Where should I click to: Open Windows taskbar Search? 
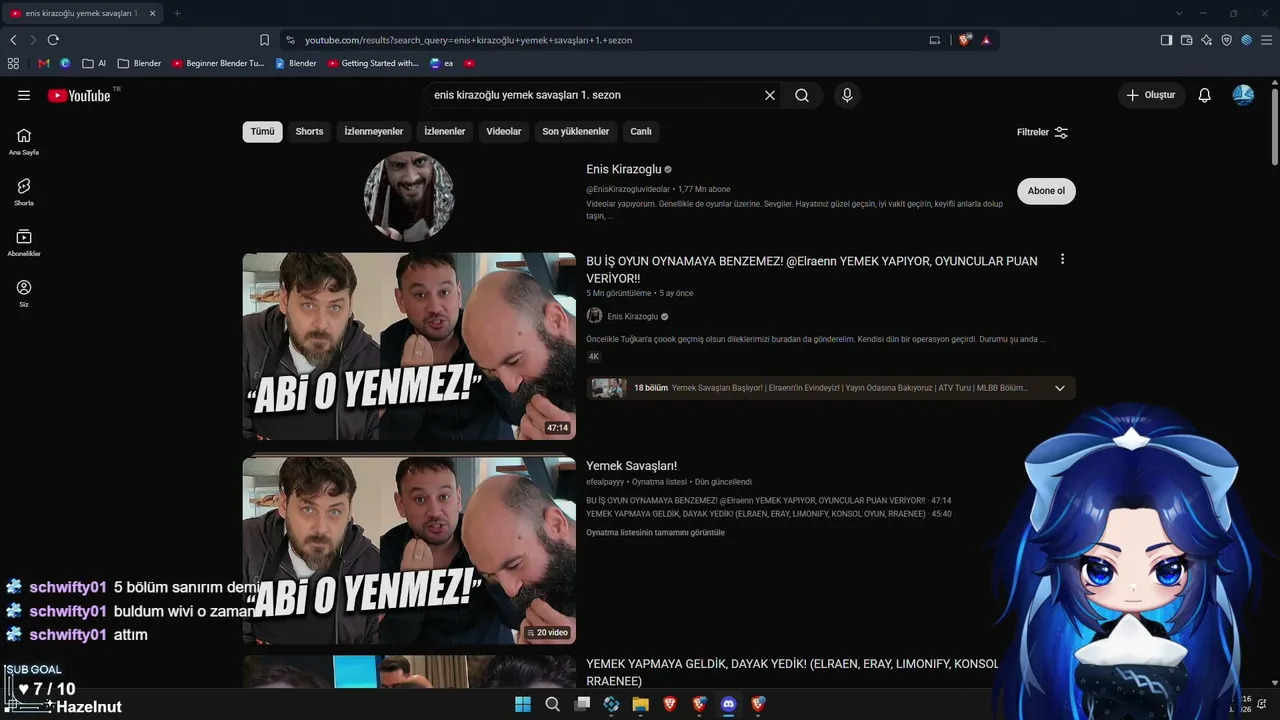tap(553, 704)
